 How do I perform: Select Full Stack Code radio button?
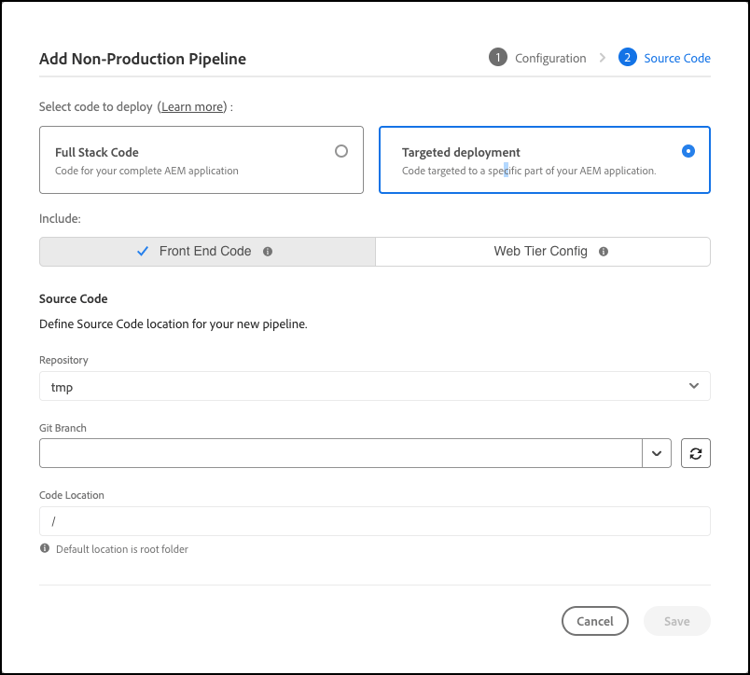[x=342, y=151]
